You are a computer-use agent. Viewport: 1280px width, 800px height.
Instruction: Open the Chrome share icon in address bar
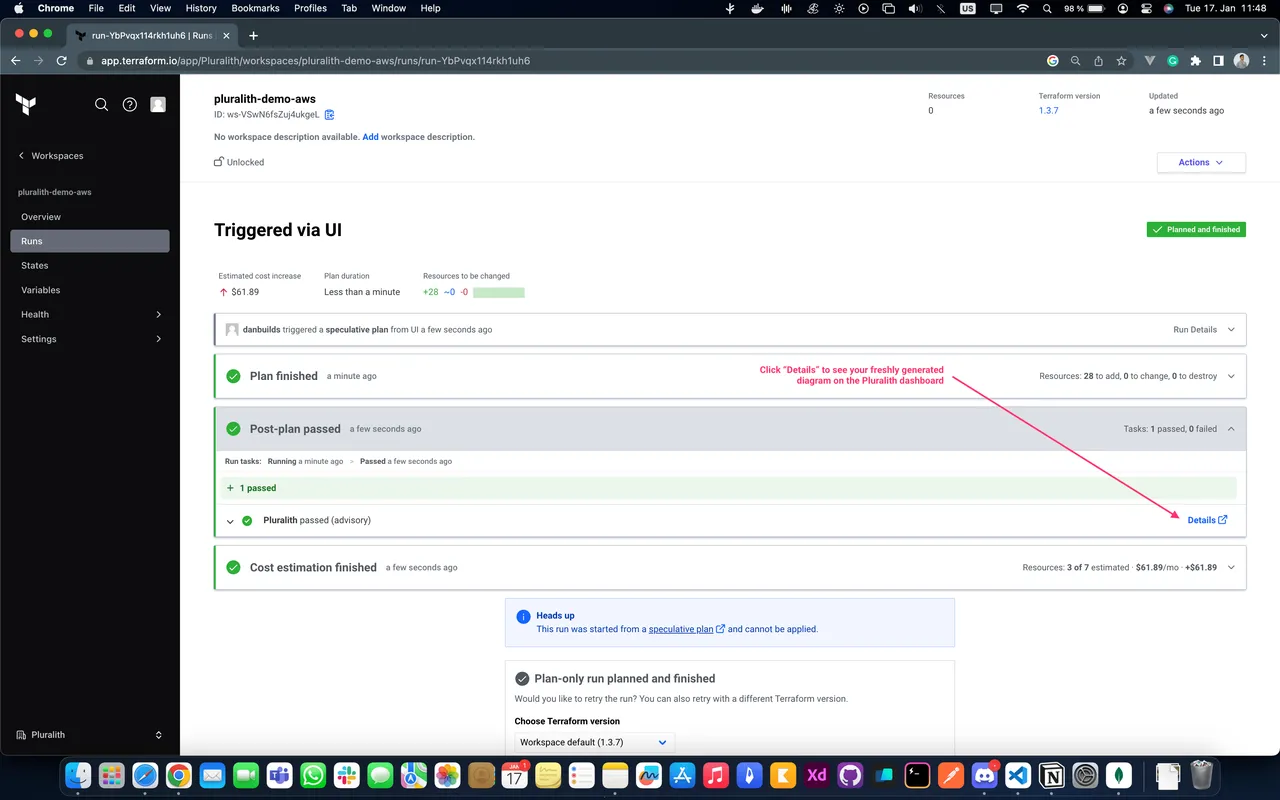pos(1098,61)
